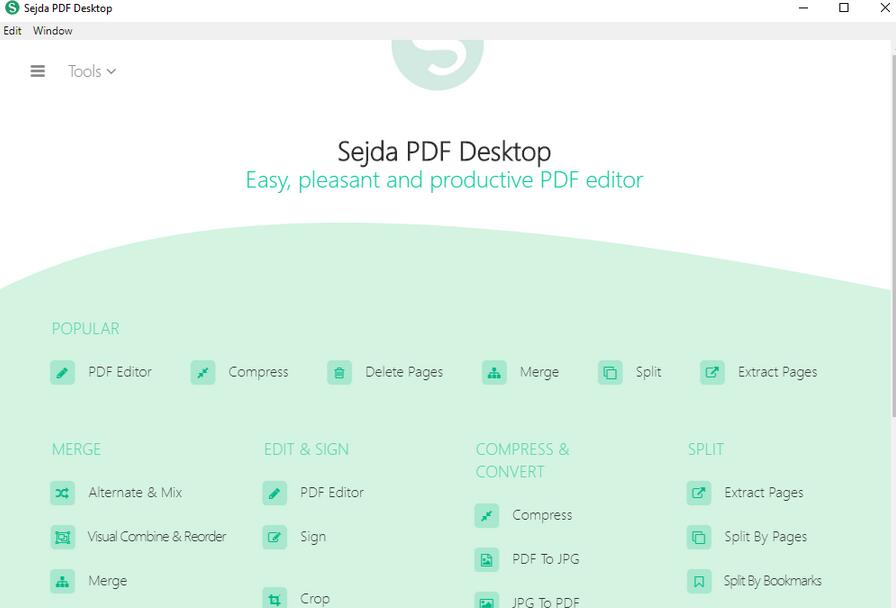Click the PDF Editor pencil icon in Popular
This screenshot has width=896, height=608.
coord(62,373)
